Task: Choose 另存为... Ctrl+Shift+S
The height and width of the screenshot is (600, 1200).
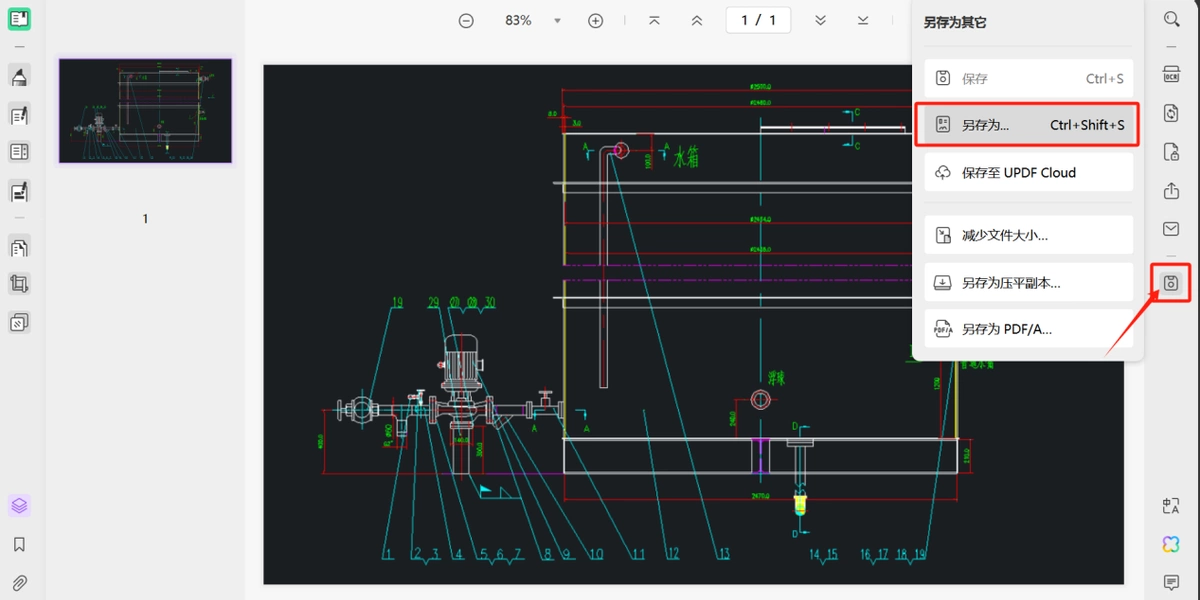Action: (x=1028, y=125)
